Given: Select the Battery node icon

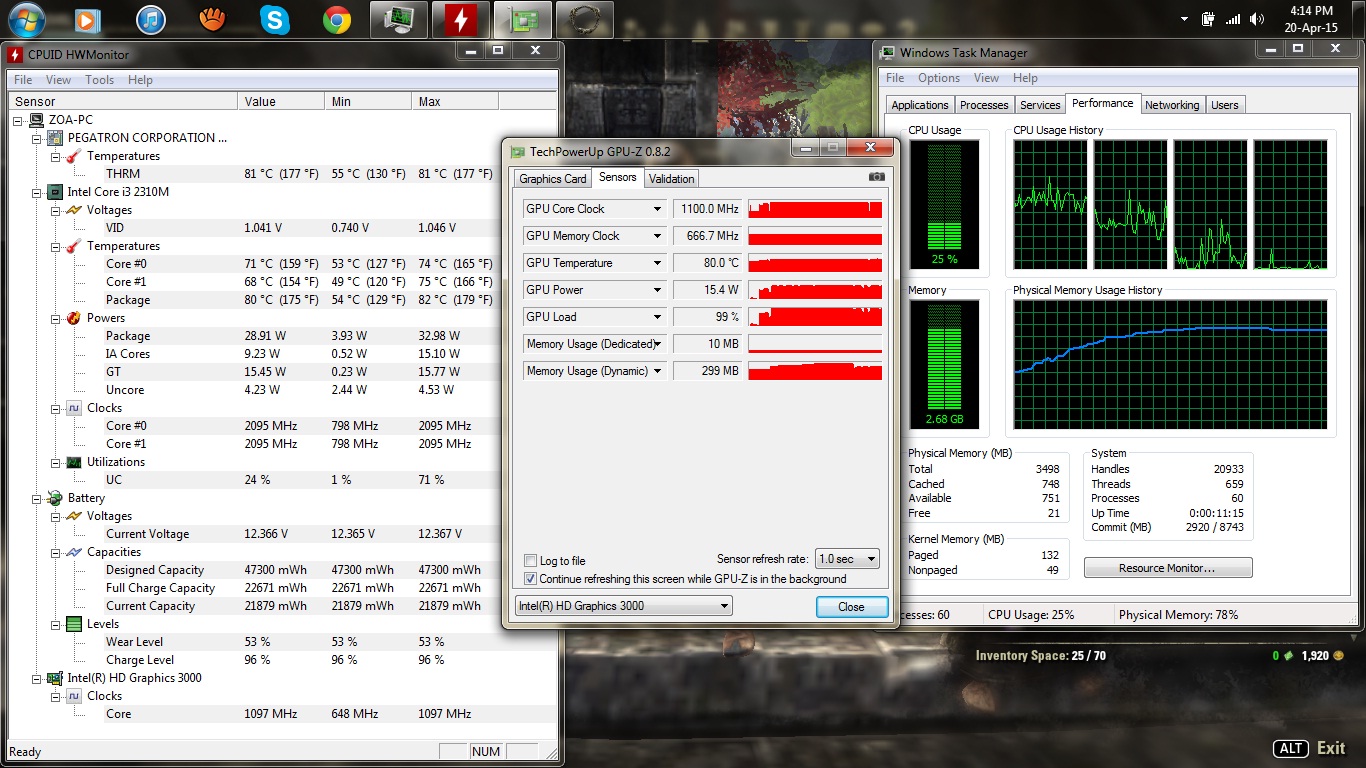Looking at the screenshot, I should [55, 498].
